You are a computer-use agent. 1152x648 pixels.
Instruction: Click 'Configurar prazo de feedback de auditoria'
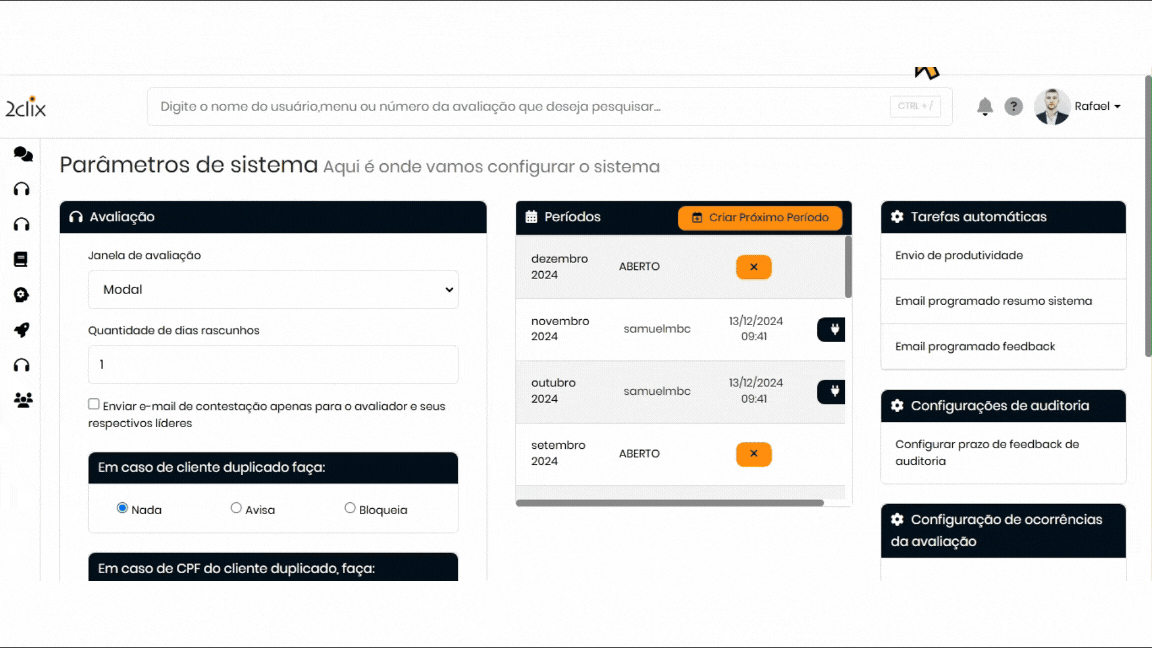point(986,453)
